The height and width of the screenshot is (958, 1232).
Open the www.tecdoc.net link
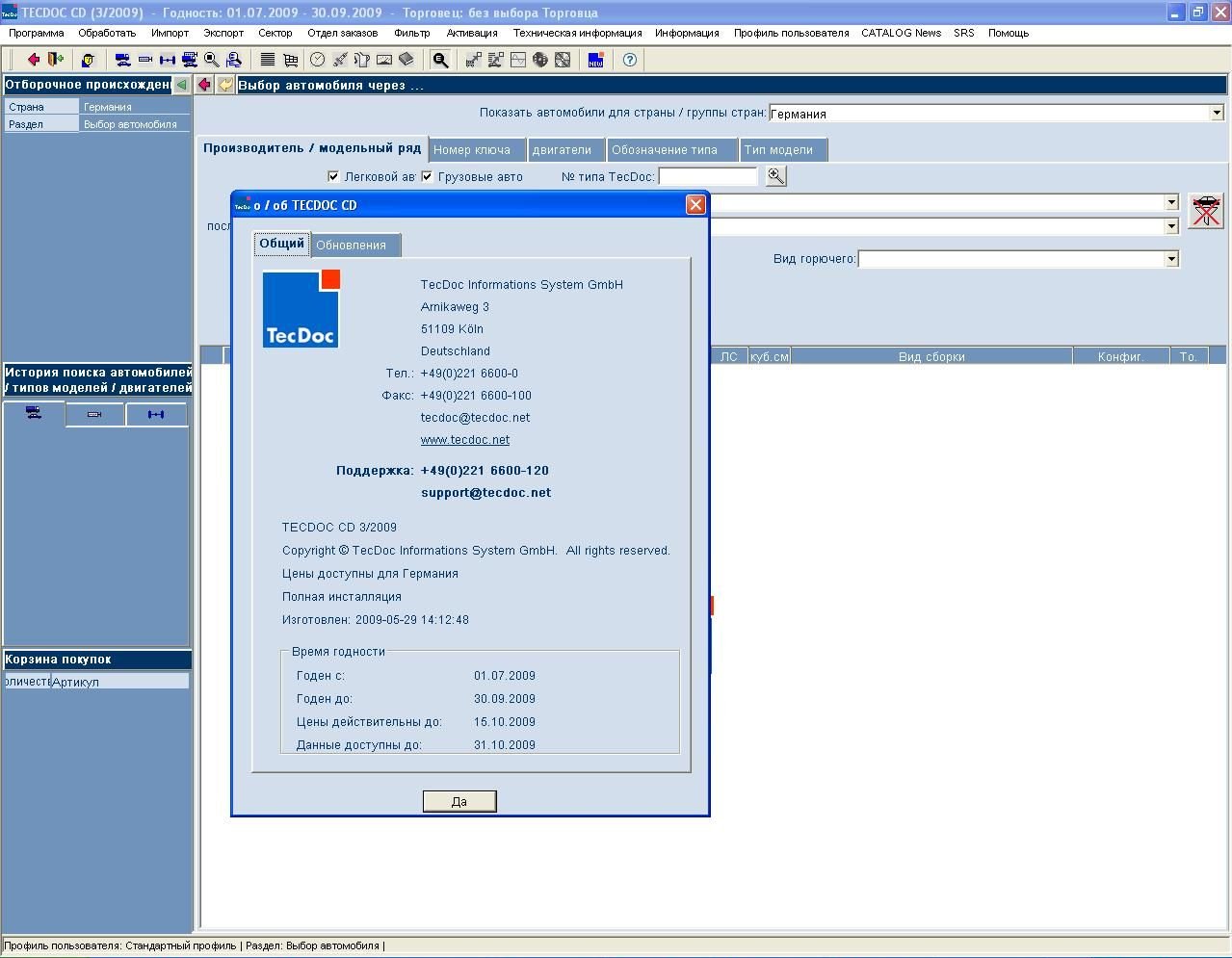click(x=465, y=440)
